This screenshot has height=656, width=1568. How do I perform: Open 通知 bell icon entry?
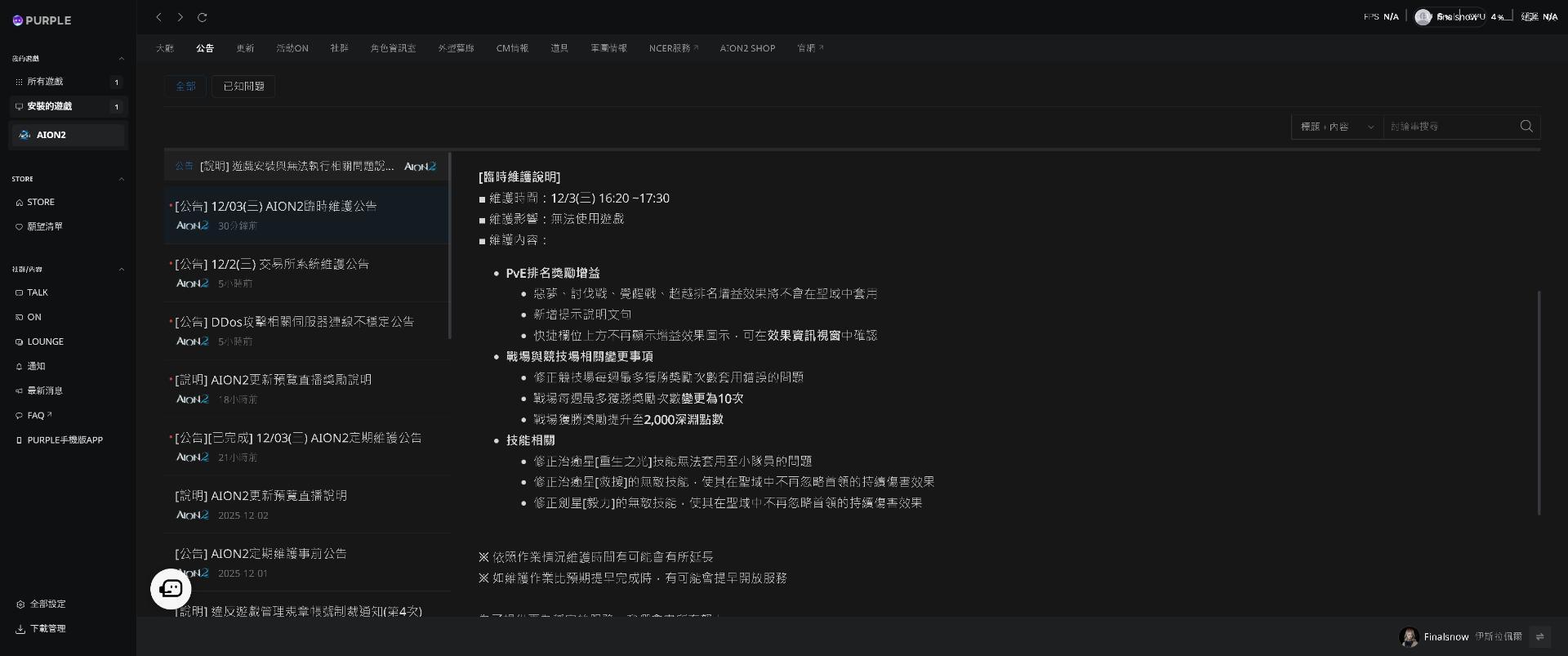tap(30, 366)
